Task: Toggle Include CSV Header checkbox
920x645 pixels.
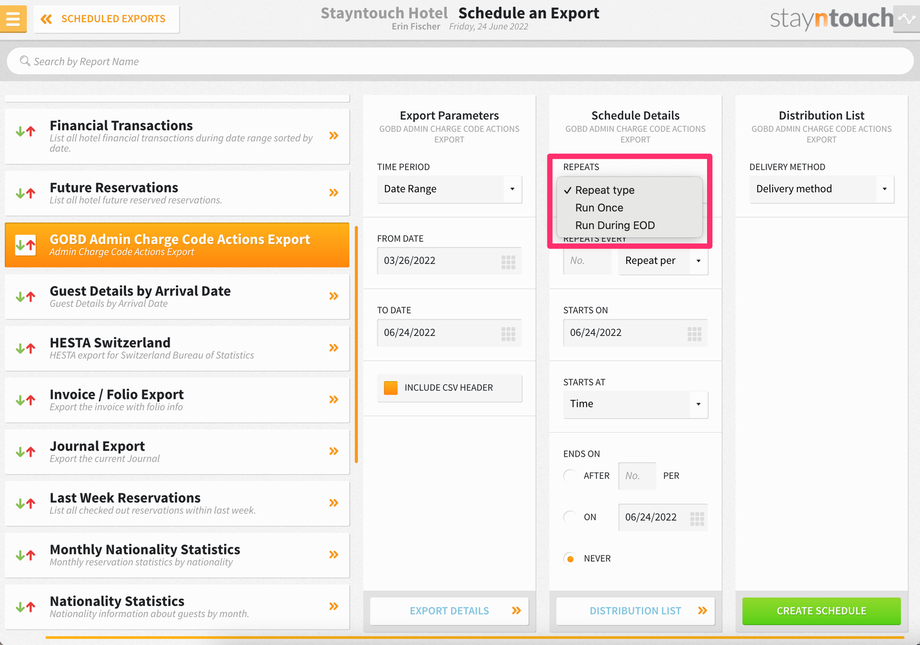Action: (390, 387)
